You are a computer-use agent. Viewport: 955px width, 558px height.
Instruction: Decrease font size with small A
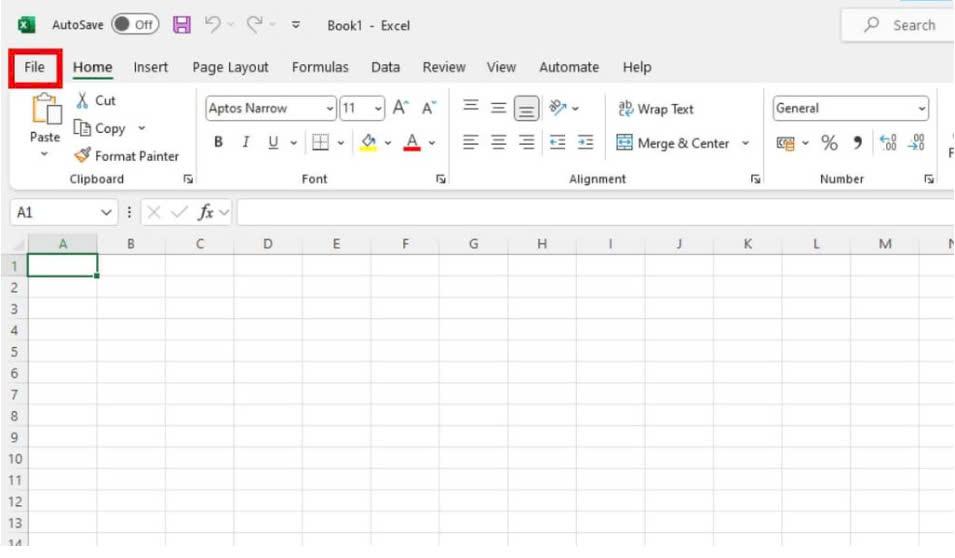429,108
